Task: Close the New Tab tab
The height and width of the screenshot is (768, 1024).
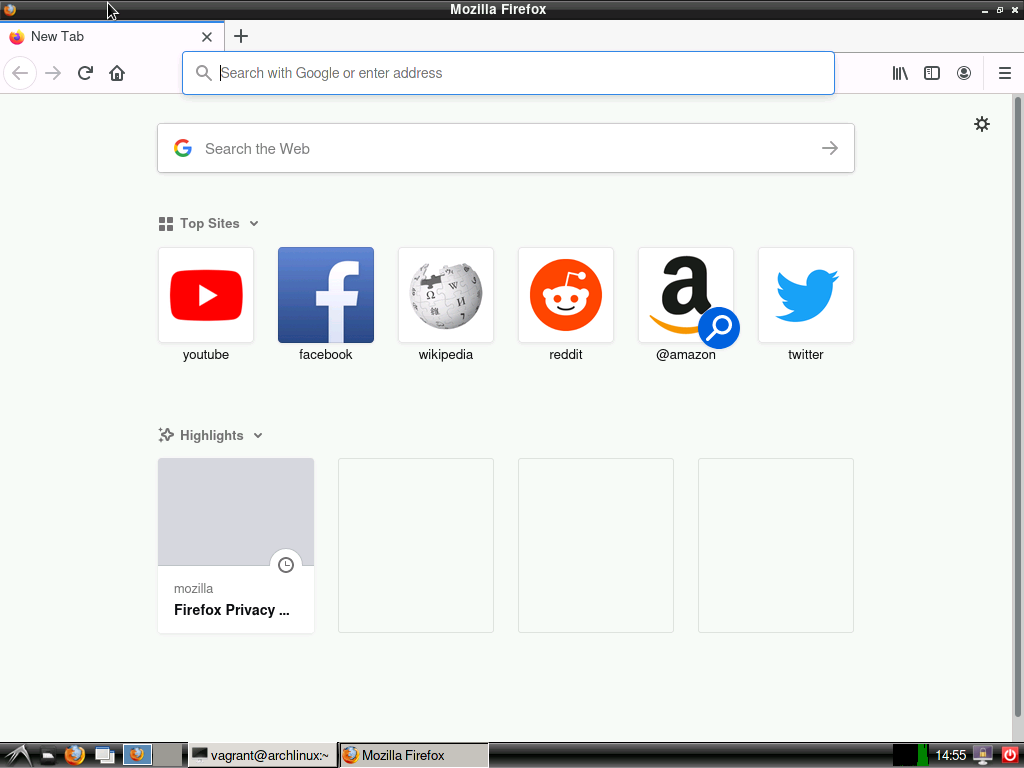Action: [207, 37]
